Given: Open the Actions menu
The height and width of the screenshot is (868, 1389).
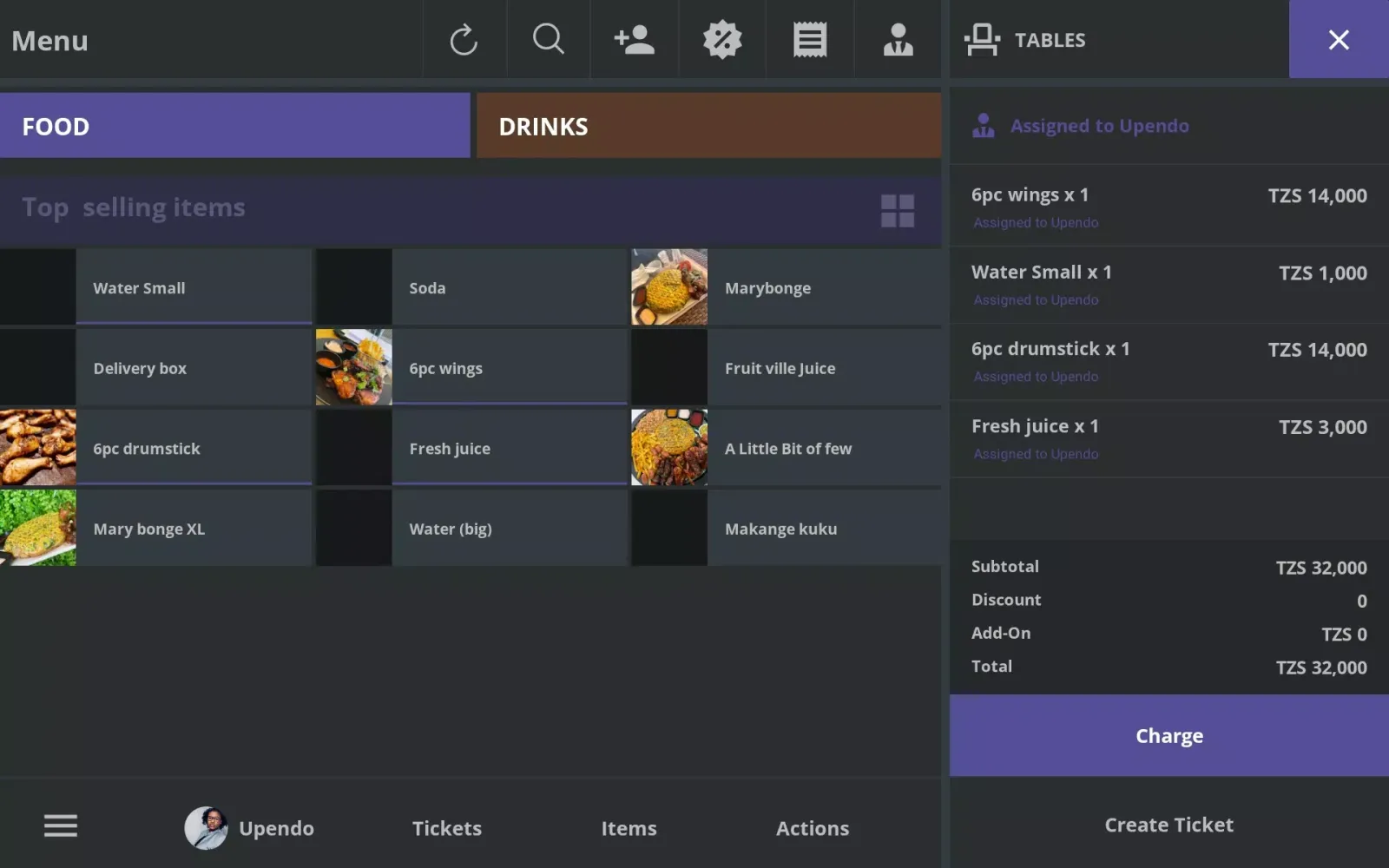Looking at the screenshot, I should (x=812, y=828).
